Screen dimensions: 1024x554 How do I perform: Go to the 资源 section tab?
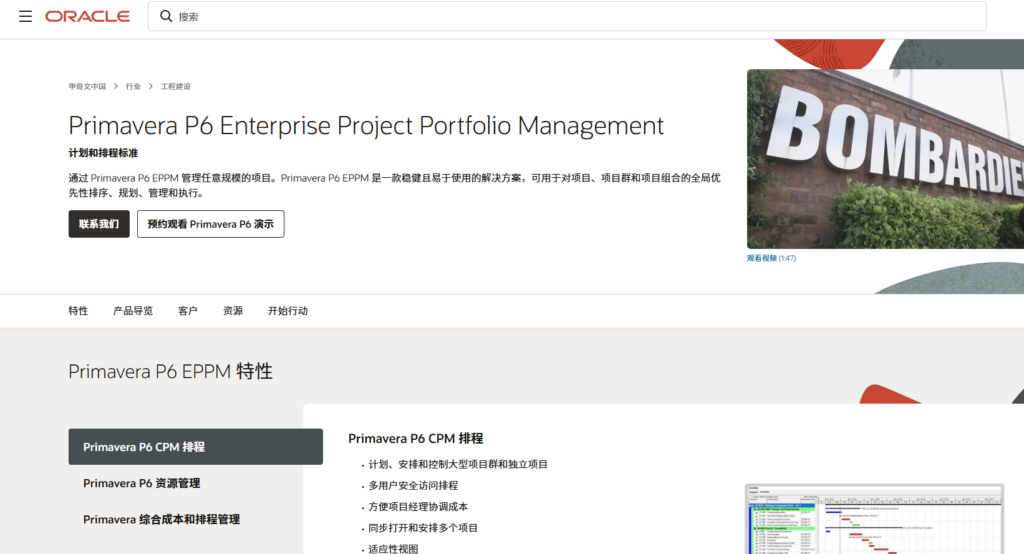pos(232,311)
